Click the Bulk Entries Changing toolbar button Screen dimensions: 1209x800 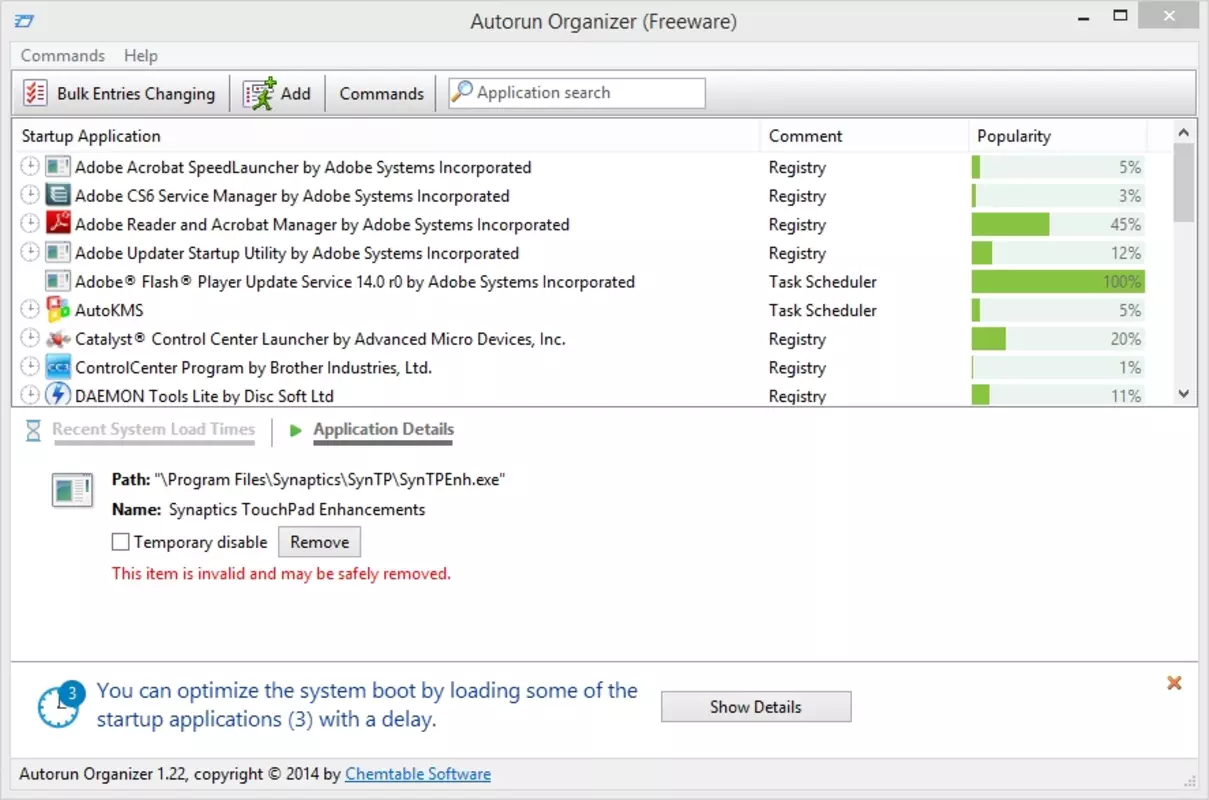coord(120,93)
